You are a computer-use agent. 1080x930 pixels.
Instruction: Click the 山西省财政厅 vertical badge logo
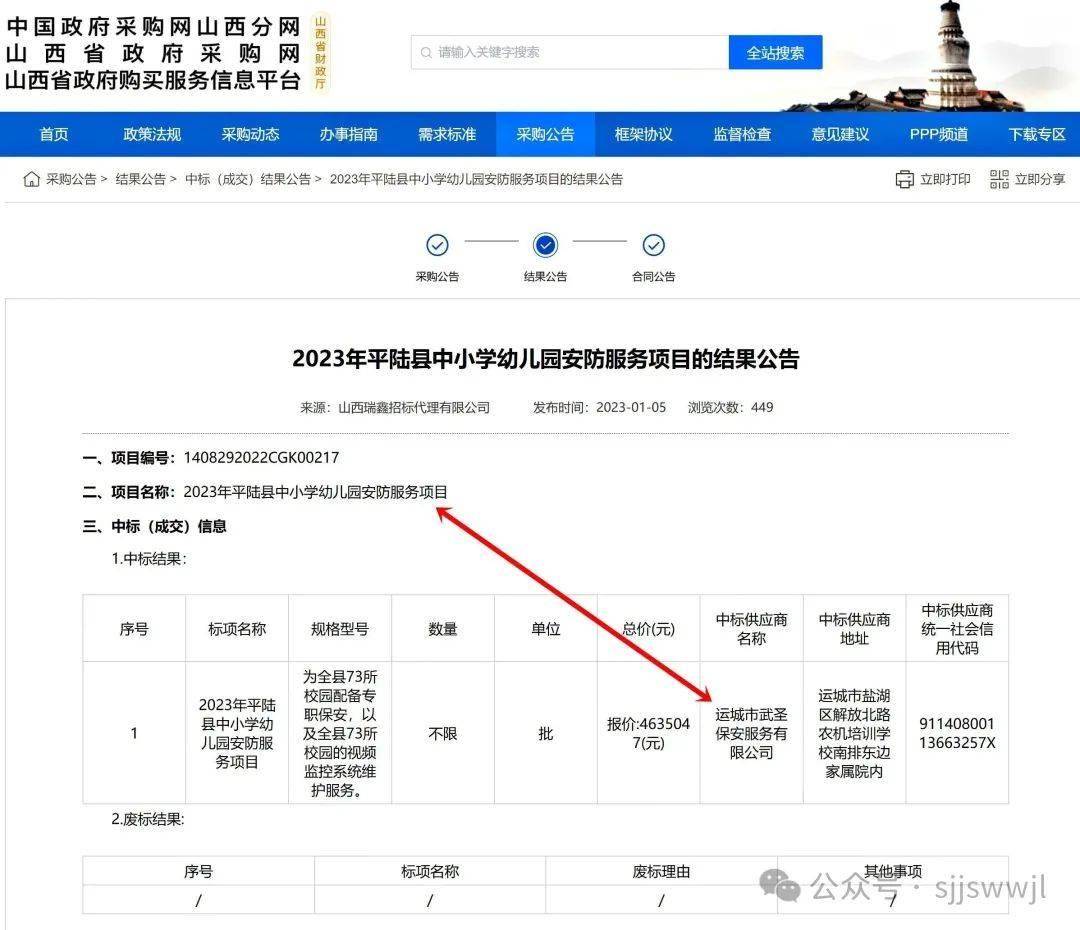click(x=320, y=53)
